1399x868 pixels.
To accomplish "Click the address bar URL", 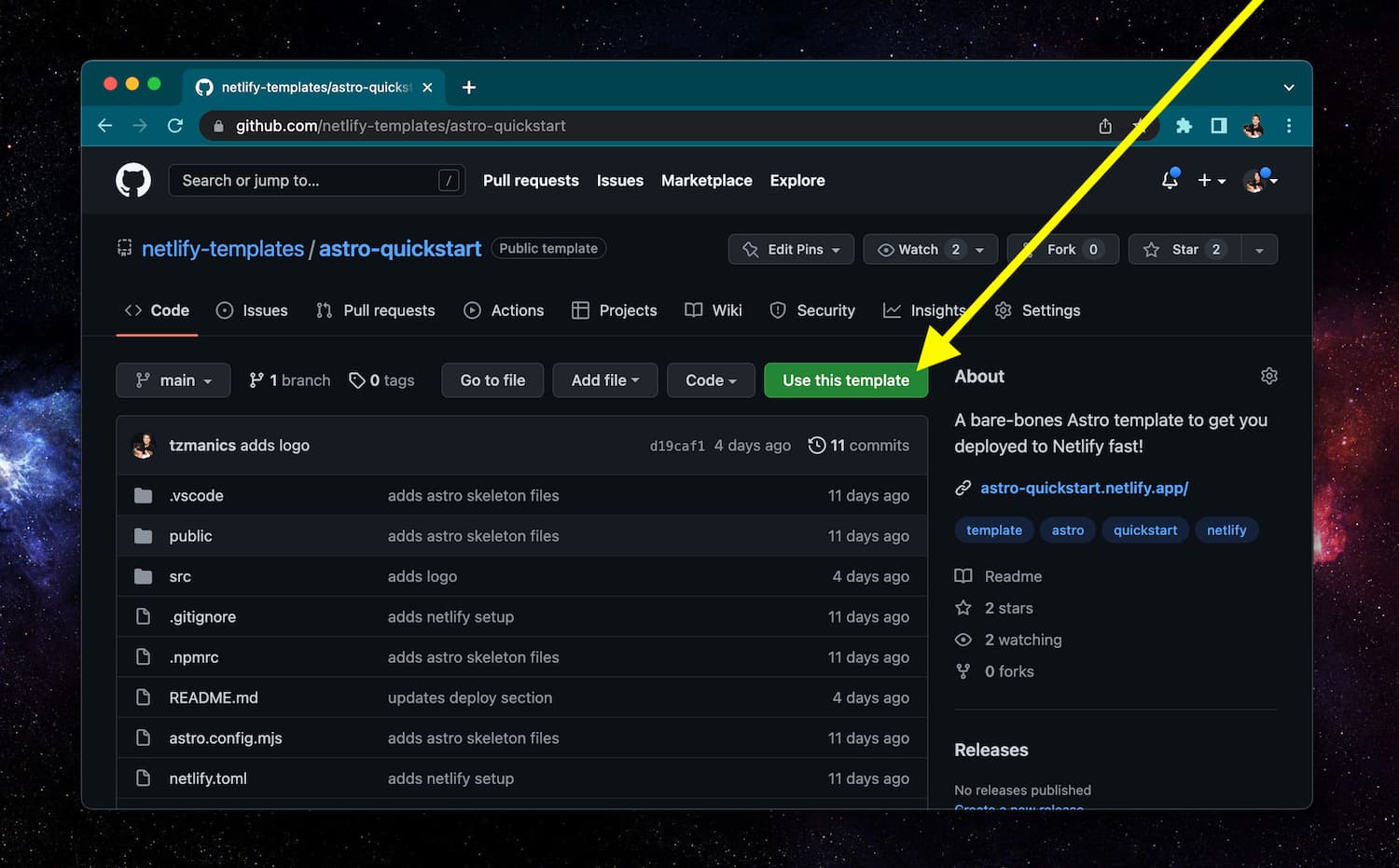I will coord(400,126).
